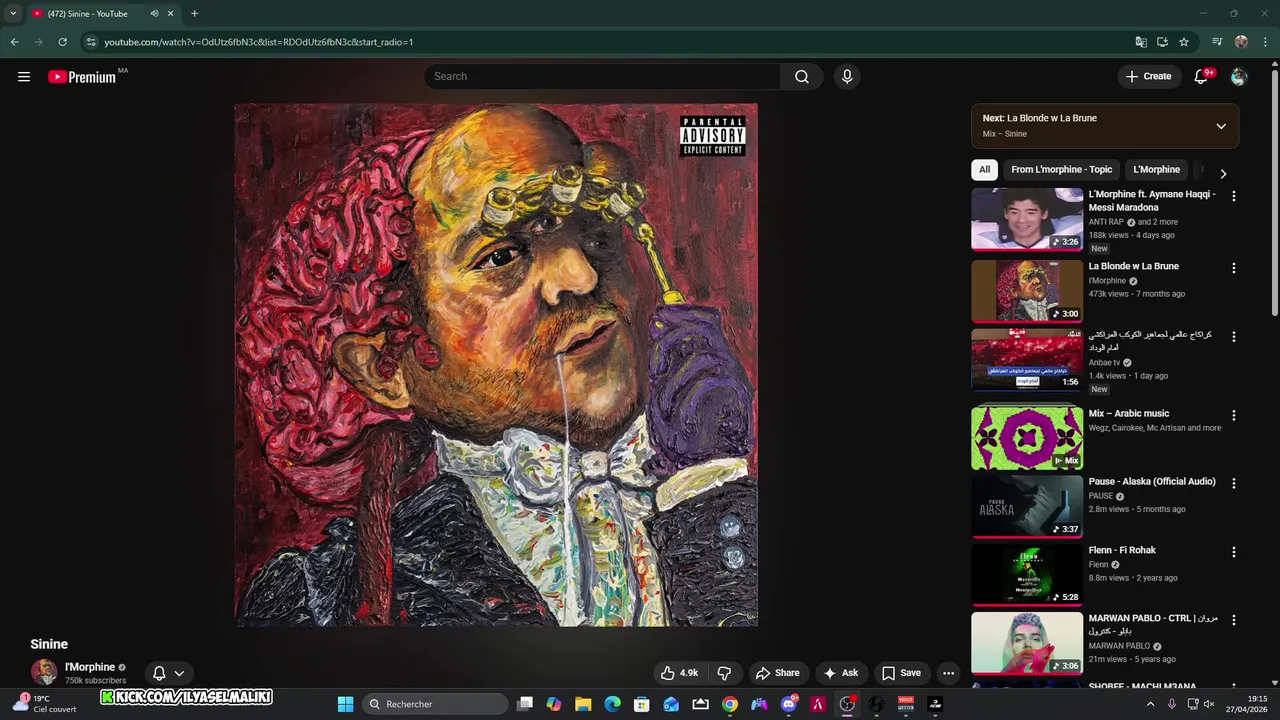
Task: Open options for Flenn - Fi Rohak
Action: coord(1233,552)
